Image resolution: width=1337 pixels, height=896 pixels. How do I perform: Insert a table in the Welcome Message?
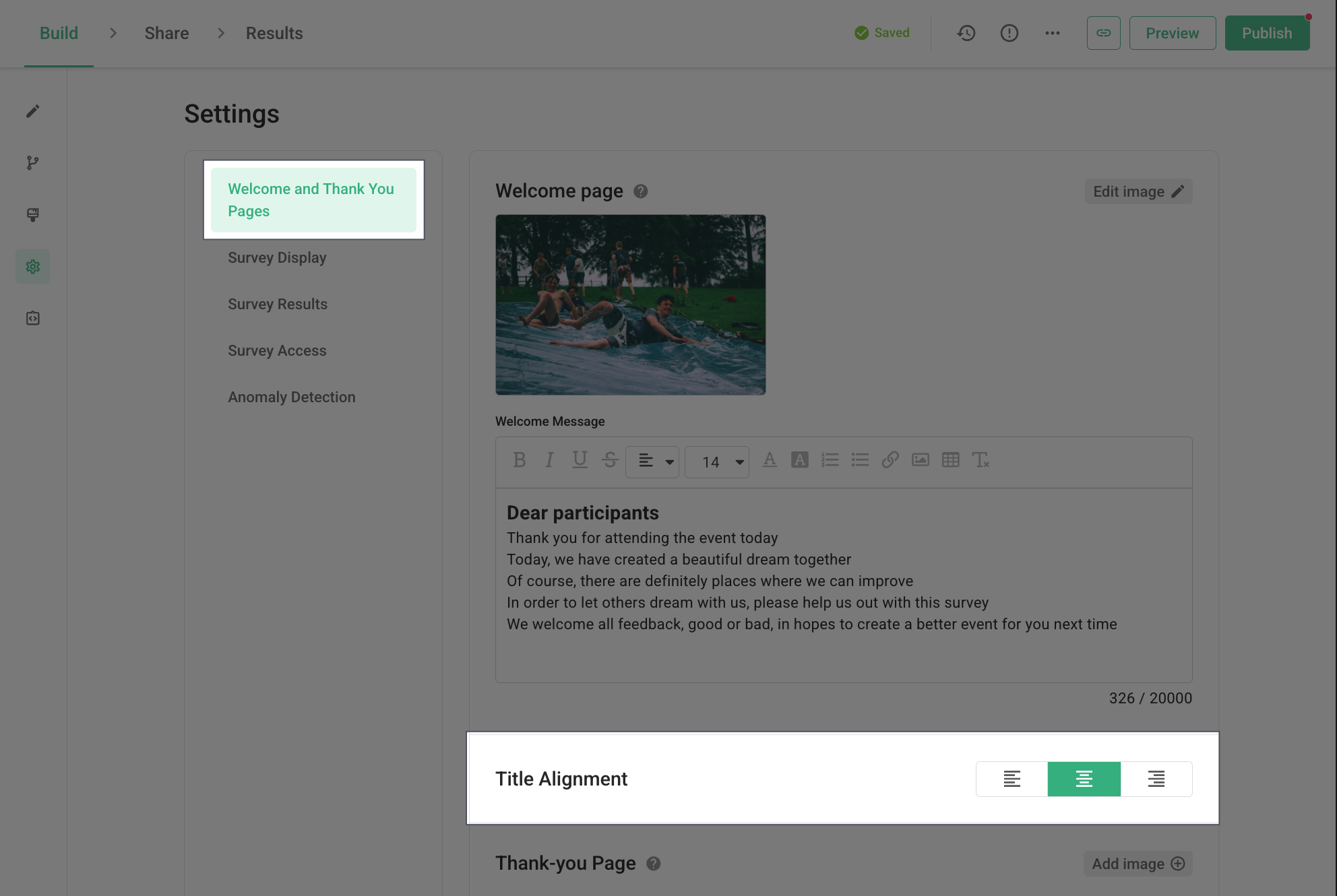[950, 460]
